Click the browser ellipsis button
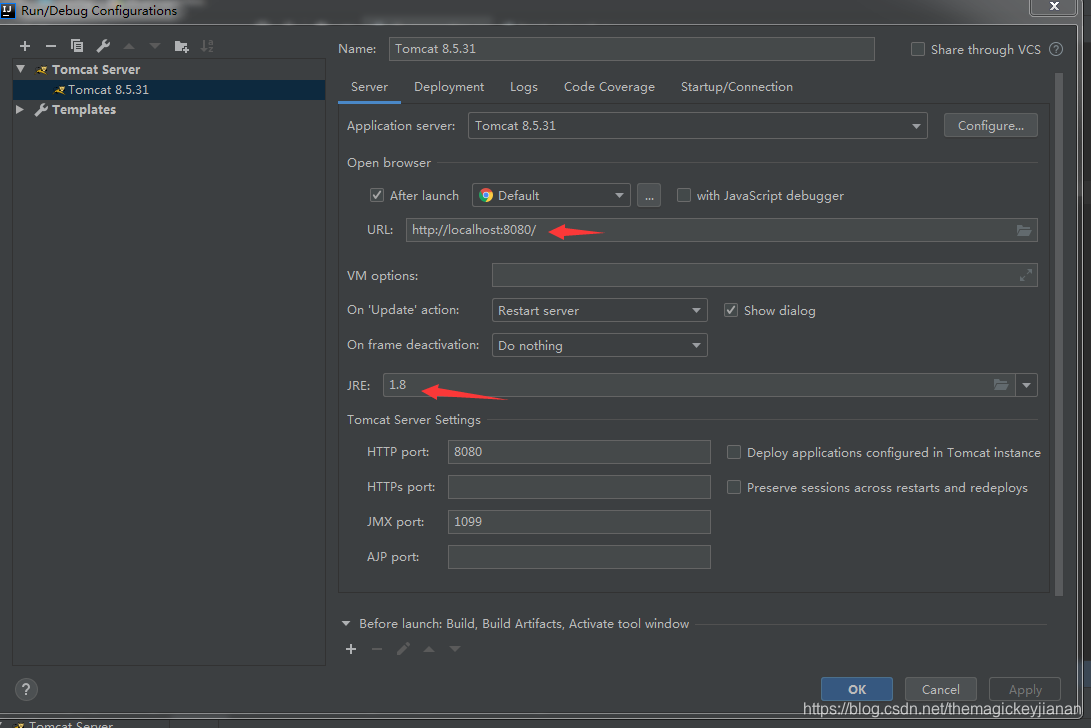 648,196
